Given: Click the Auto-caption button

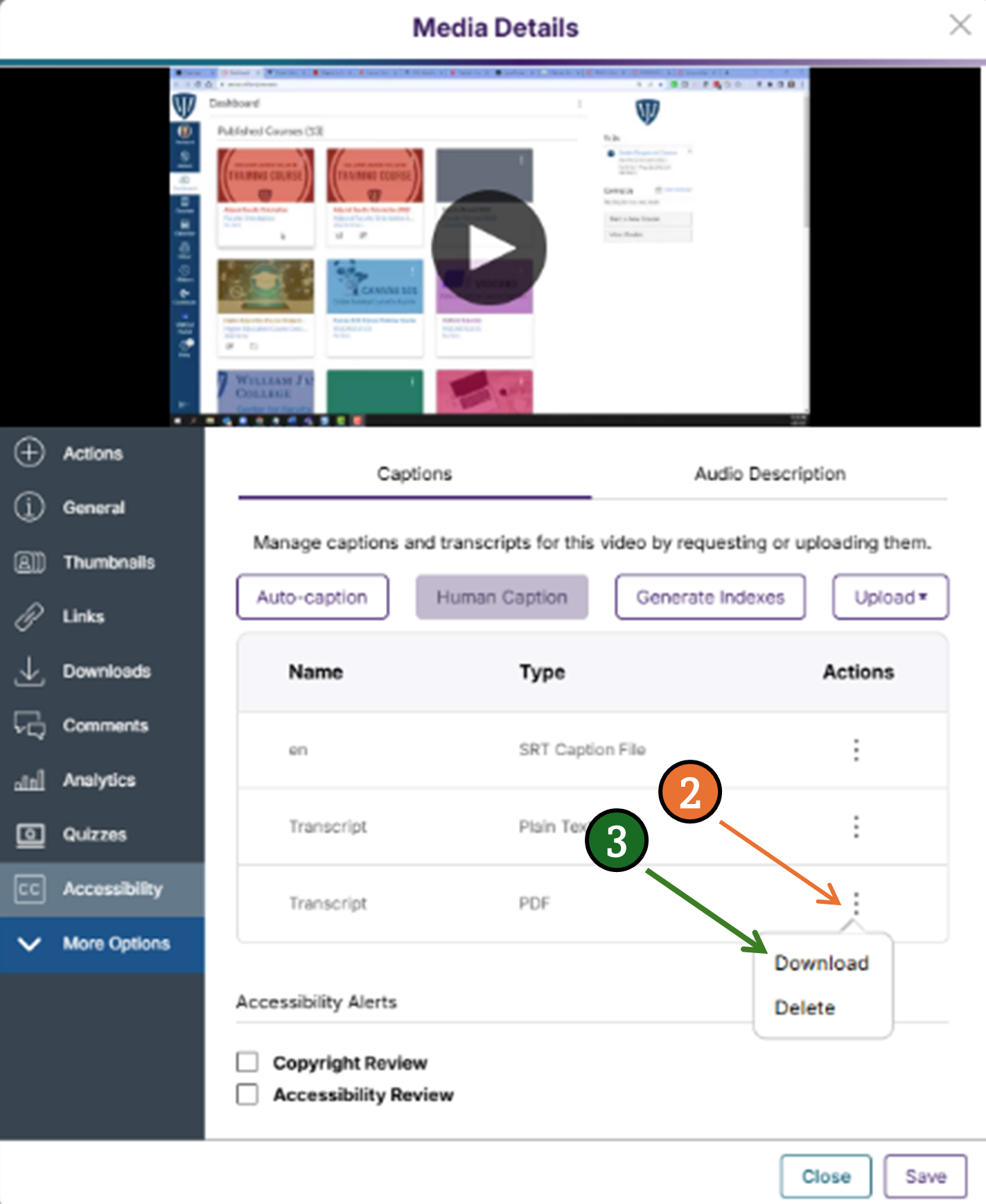Looking at the screenshot, I should point(312,597).
